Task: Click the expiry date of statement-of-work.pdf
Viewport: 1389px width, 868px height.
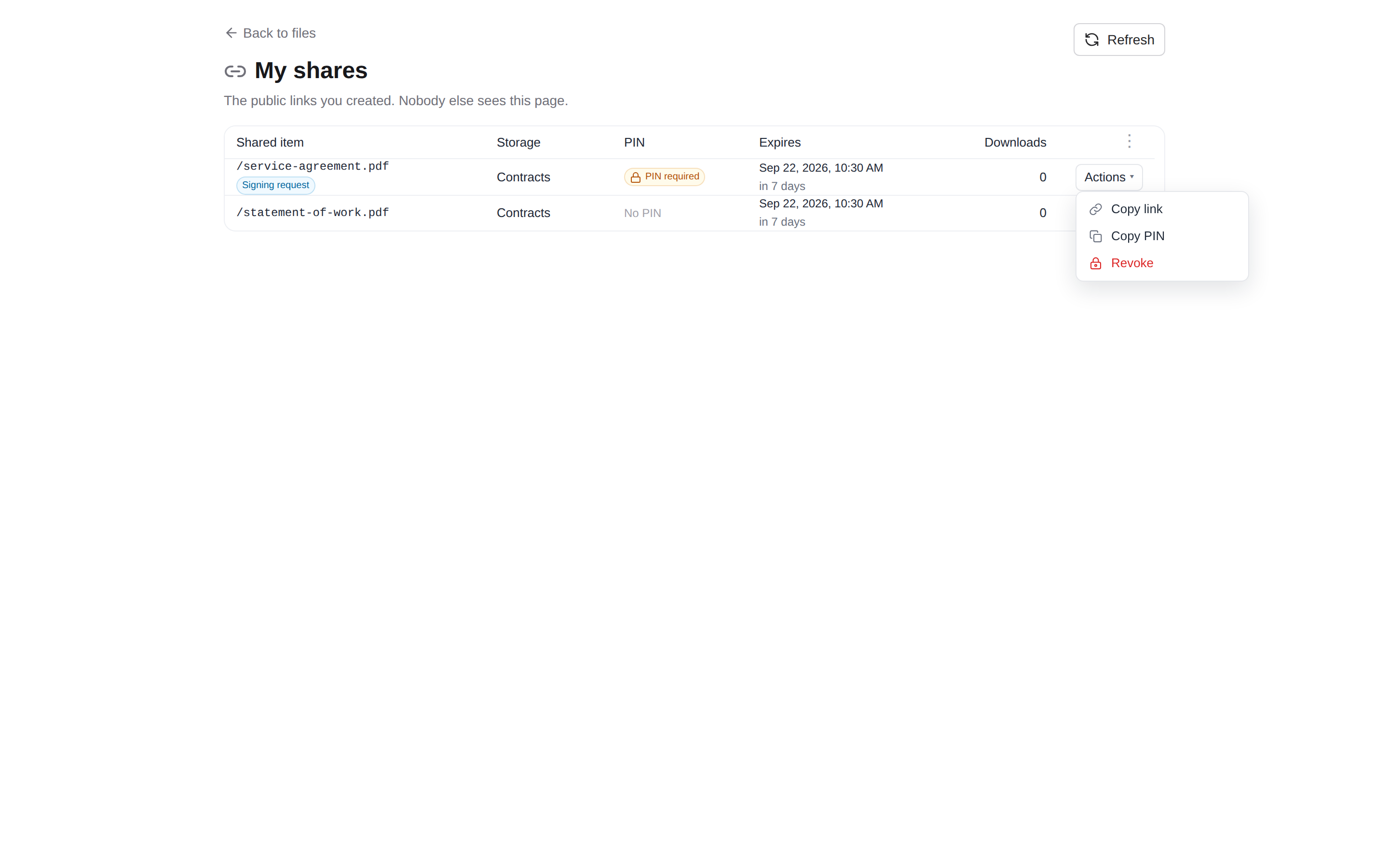Action: (821, 203)
